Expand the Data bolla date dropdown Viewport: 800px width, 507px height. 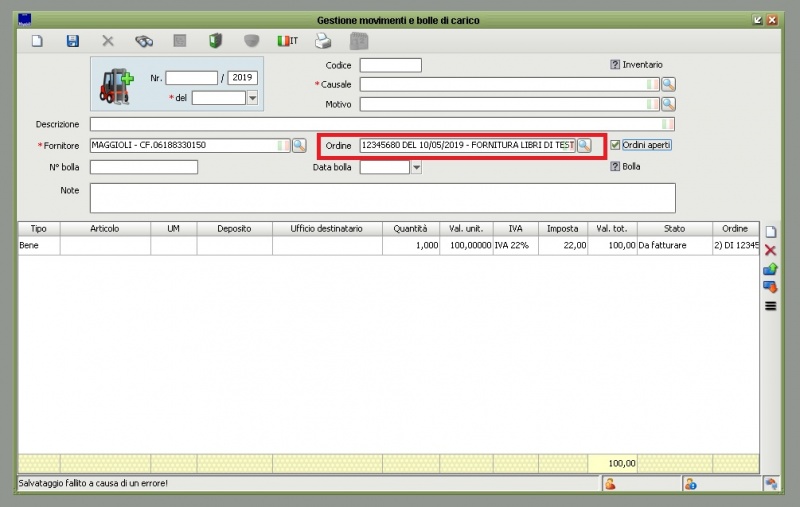click(416, 167)
